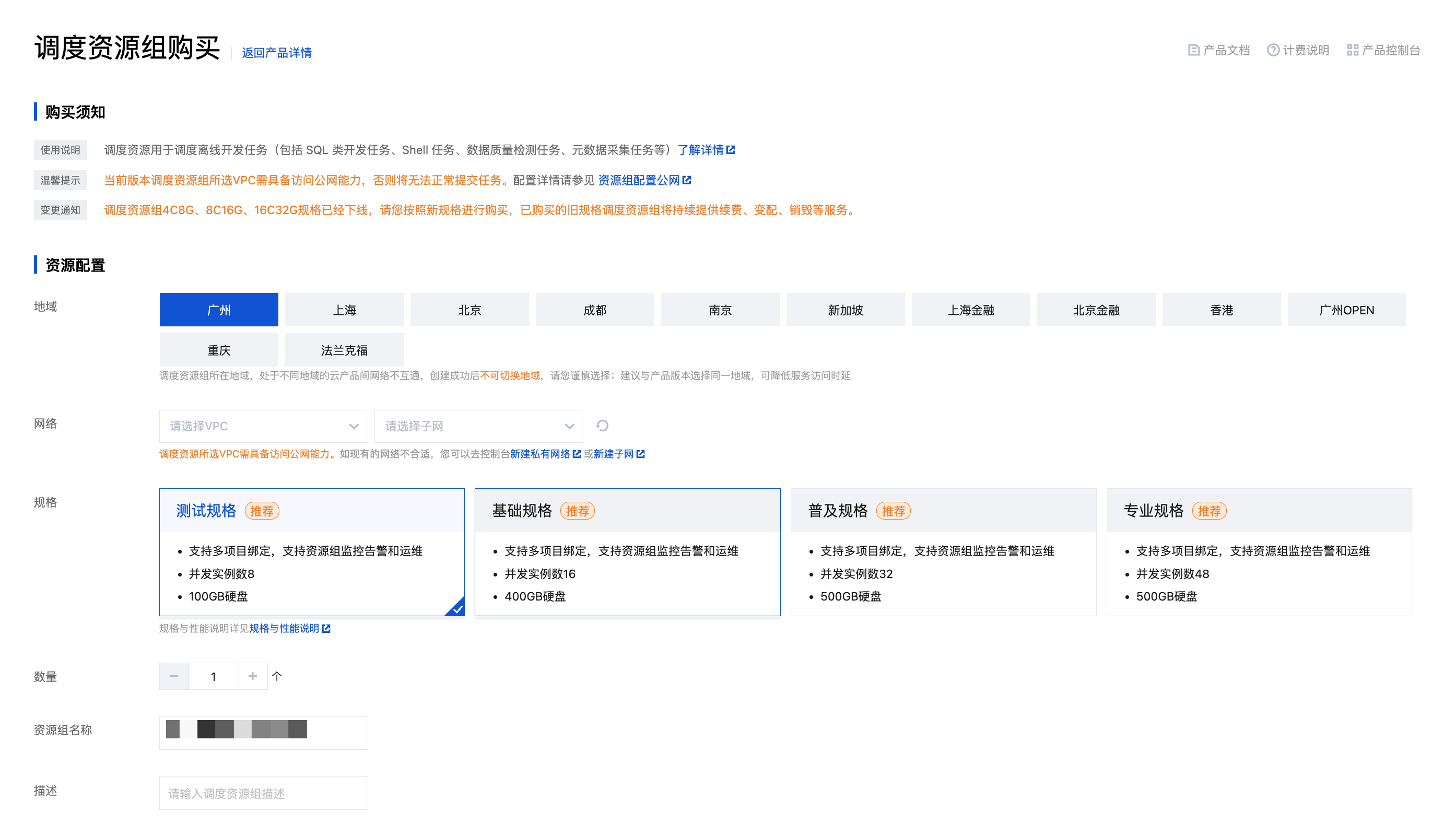Click the 描述 description input field
The height and width of the screenshot is (824, 1456).
(x=263, y=793)
